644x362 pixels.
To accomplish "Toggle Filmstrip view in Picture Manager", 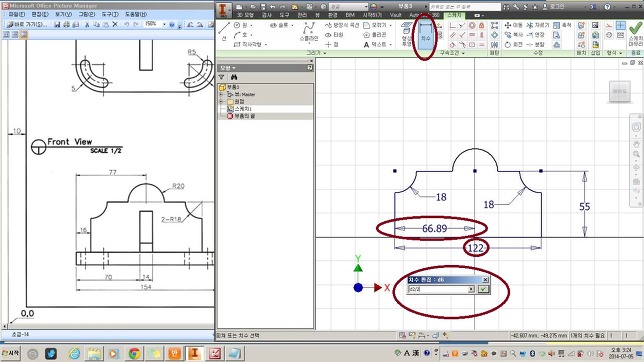I will [x=15, y=35].
